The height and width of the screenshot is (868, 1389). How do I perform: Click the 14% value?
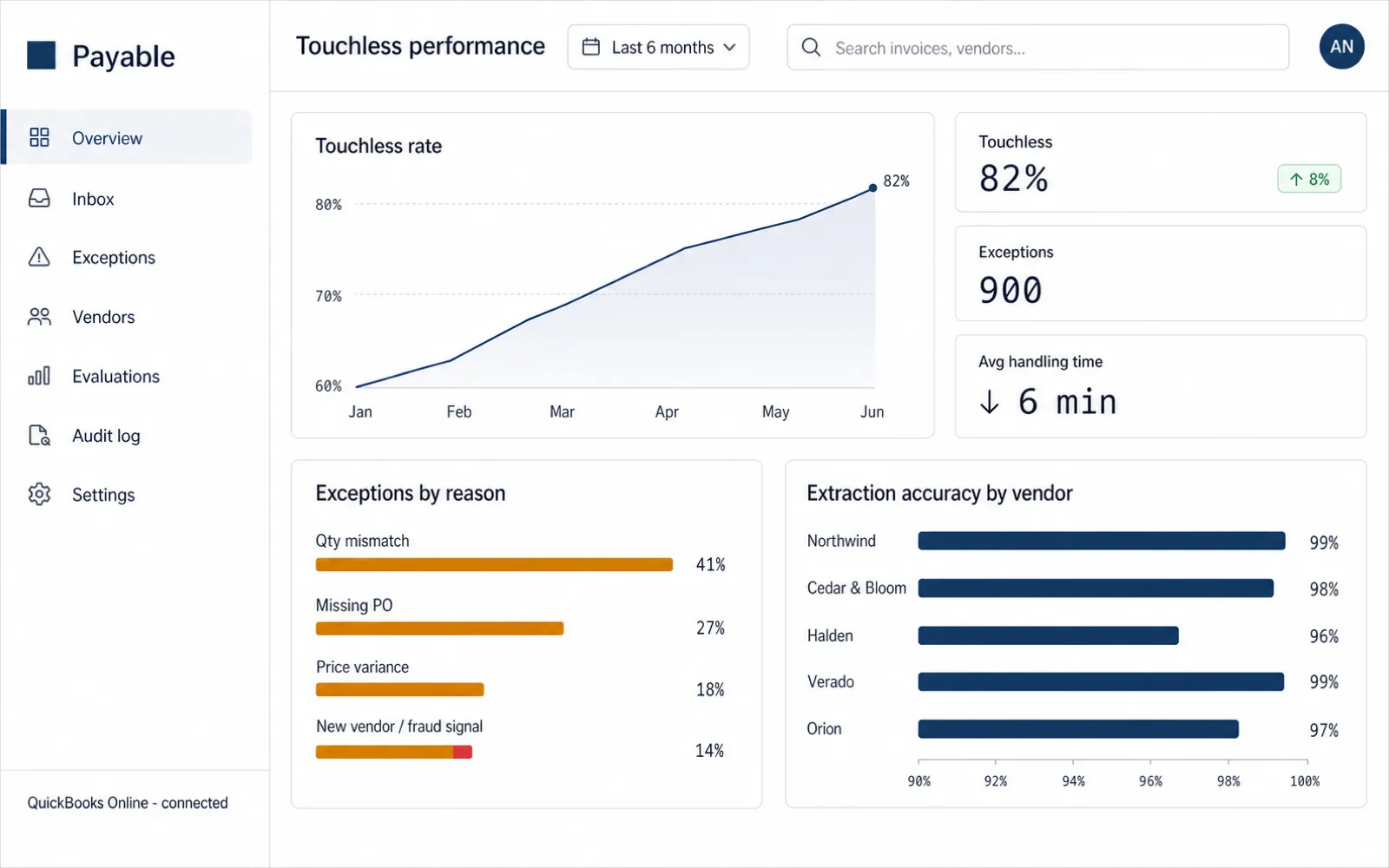pyautogui.click(x=709, y=751)
